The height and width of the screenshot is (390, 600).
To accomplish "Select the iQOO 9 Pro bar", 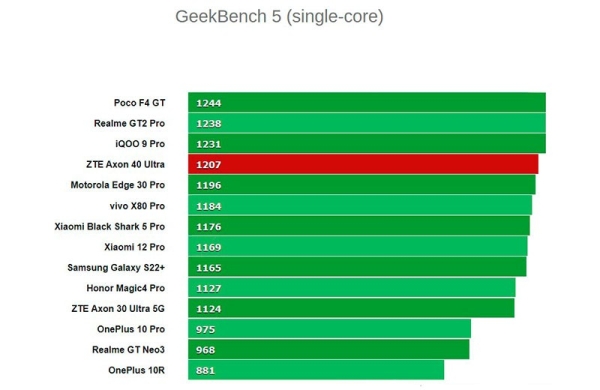I will click(x=367, y=144).
